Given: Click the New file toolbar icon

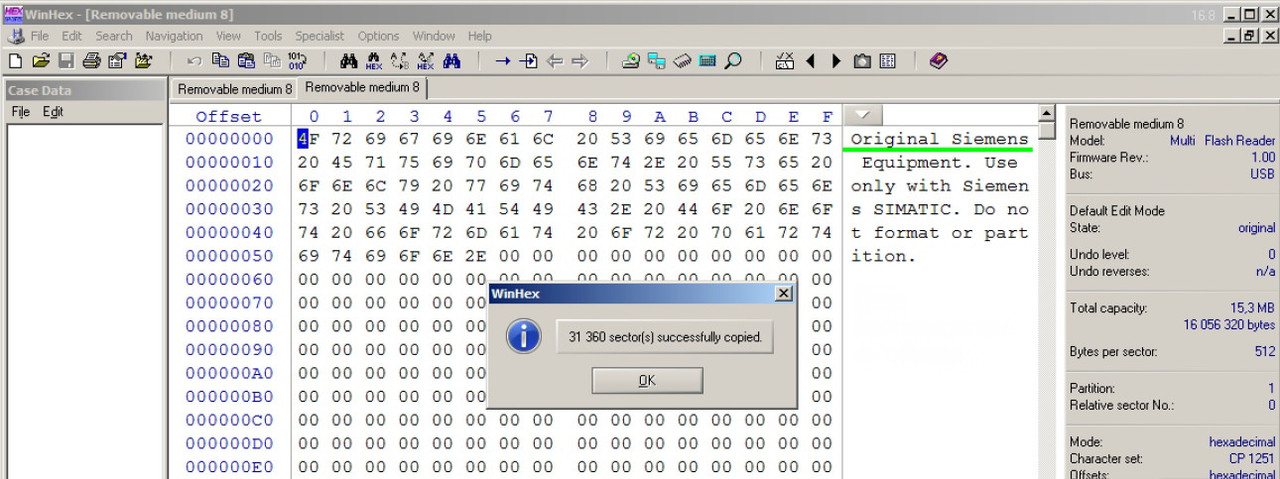Looking at the screenshot, I should [x=15, y=61].
